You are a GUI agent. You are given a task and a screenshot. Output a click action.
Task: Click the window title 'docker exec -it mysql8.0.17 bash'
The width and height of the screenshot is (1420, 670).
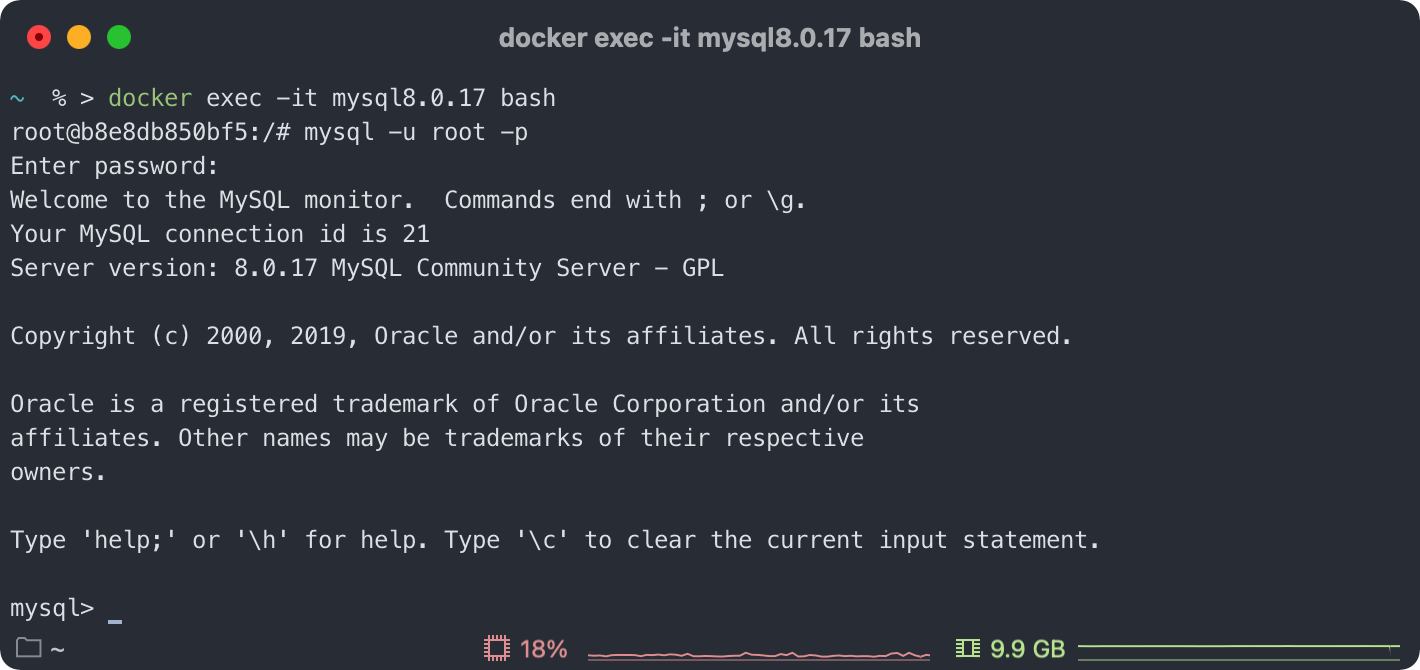710,38
